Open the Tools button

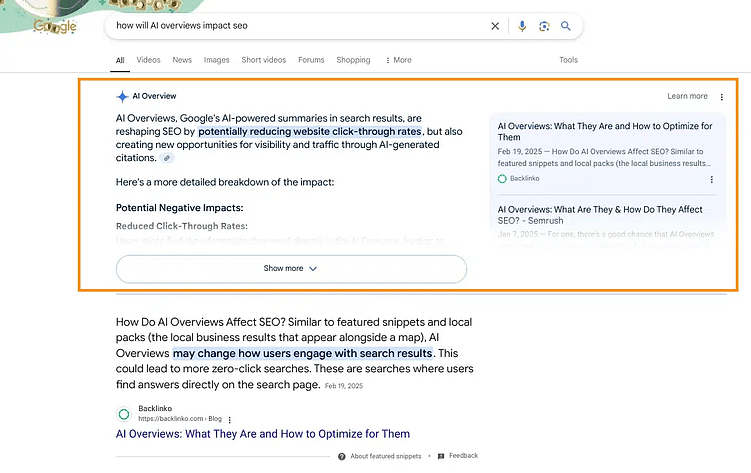[568, 60]
